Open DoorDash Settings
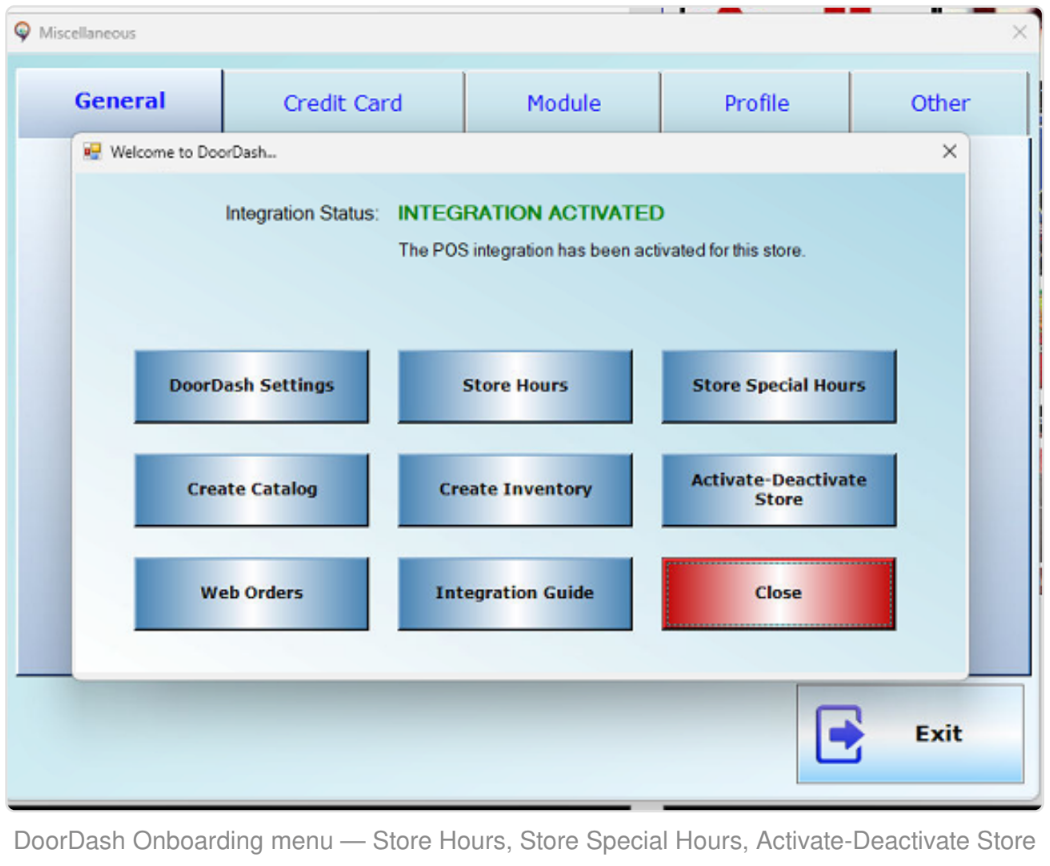This screenshot has height=866, width=1050. [251, 386]
